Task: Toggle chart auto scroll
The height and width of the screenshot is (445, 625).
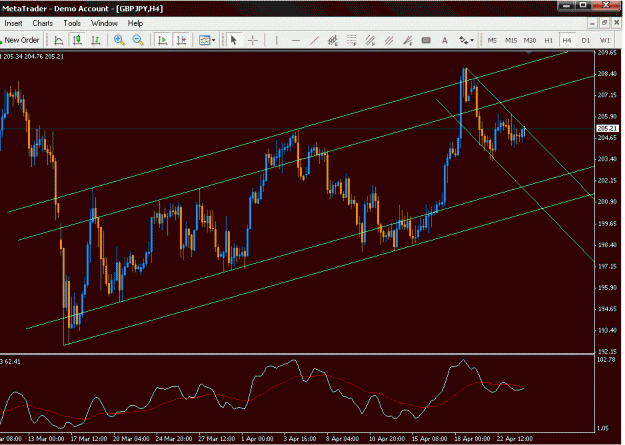Action: [x=163, y=40]
